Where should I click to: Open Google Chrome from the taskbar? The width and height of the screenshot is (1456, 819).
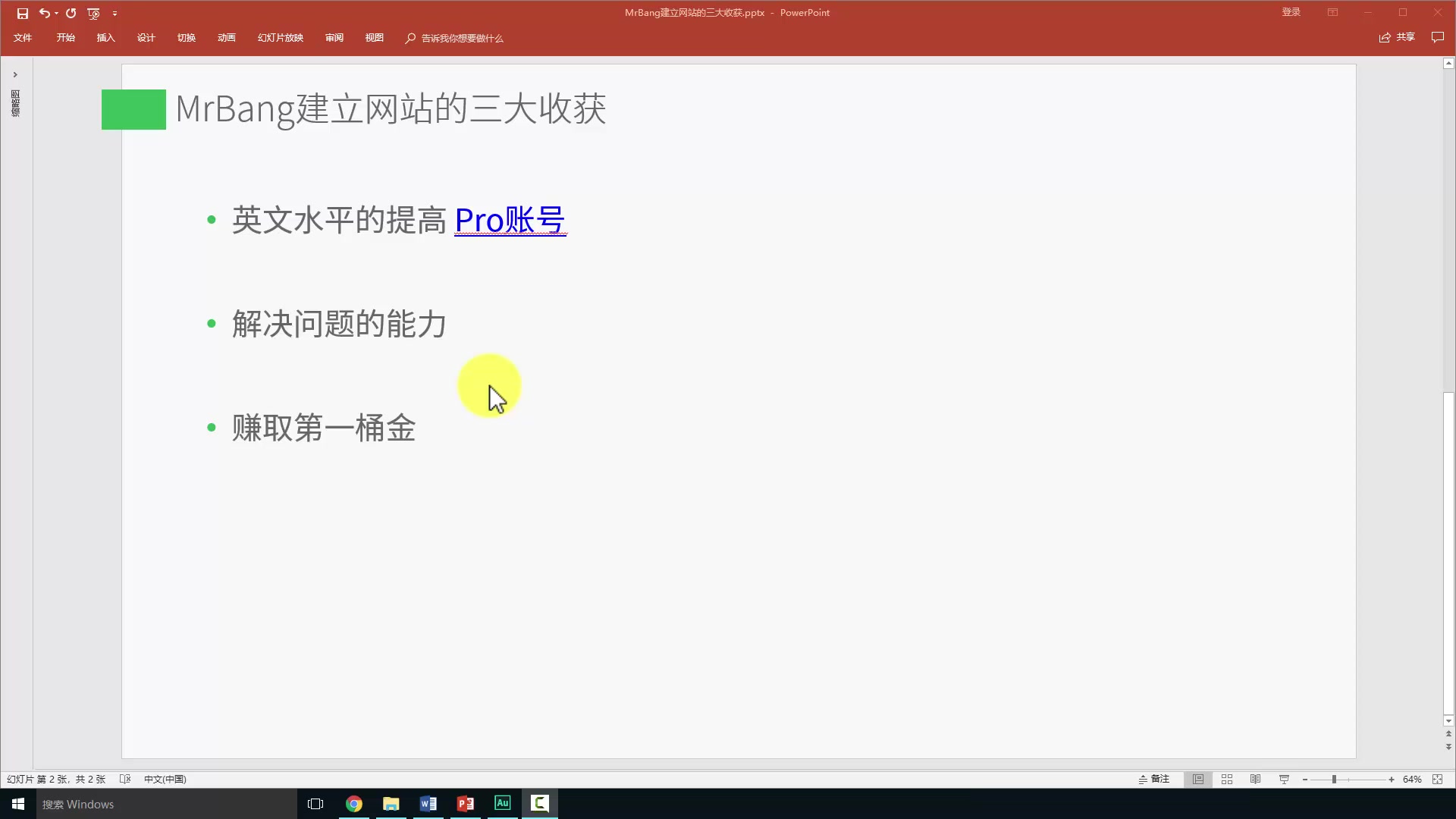pos(354,804)
